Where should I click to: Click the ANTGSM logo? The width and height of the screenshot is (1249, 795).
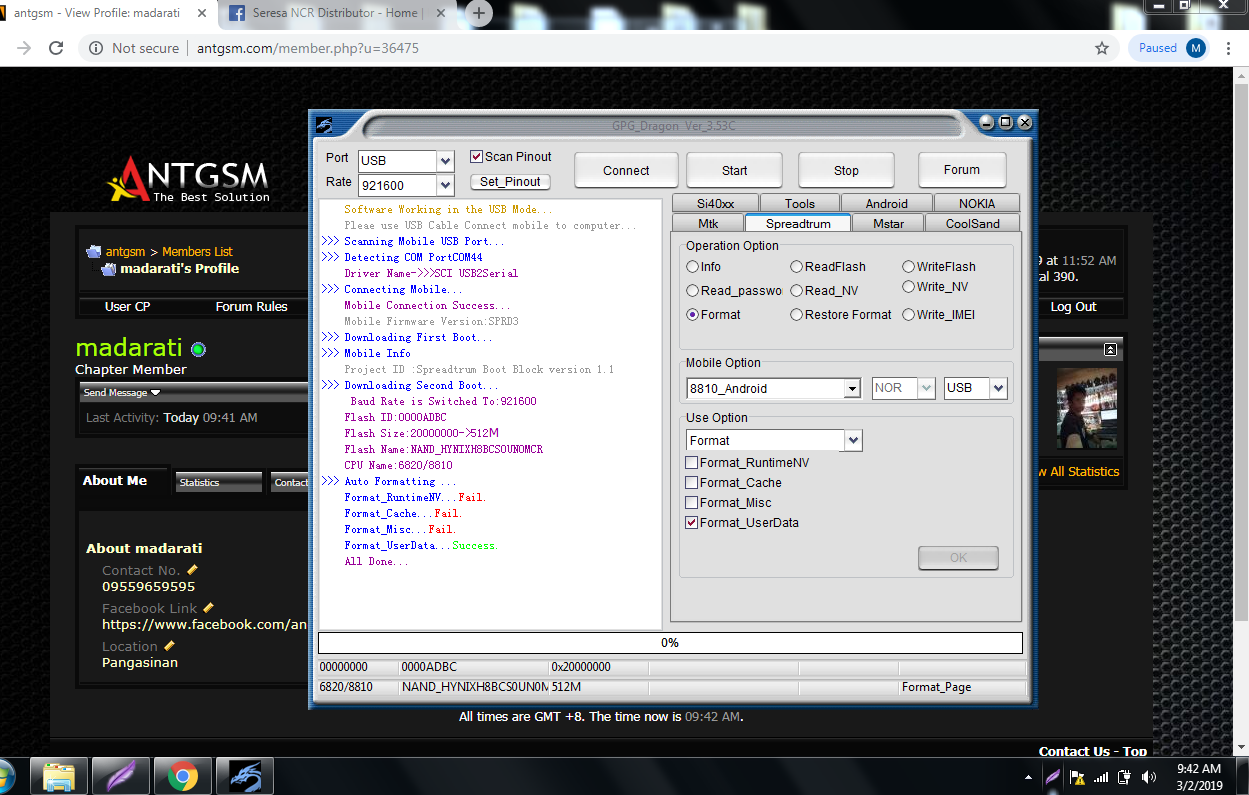click(188, 179)
